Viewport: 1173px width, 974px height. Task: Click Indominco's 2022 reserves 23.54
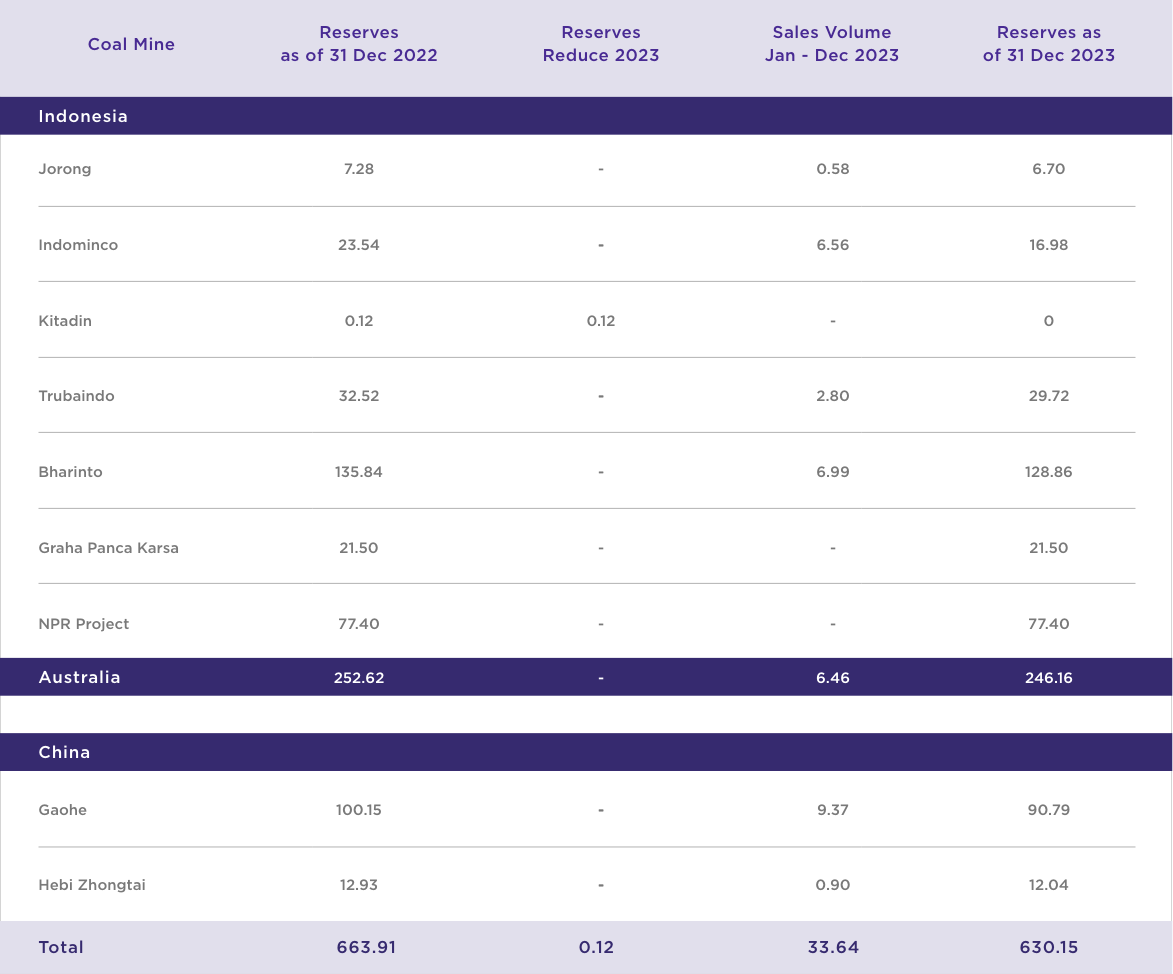pyautogui.click(x=359, y=245)
